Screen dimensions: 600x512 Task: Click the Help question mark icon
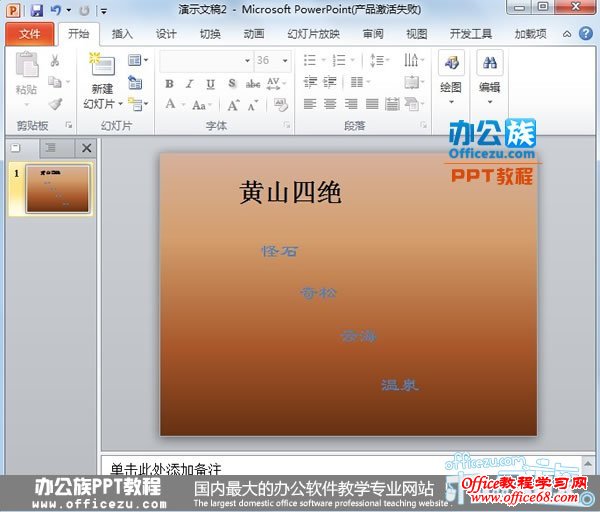tap(587, 33)
